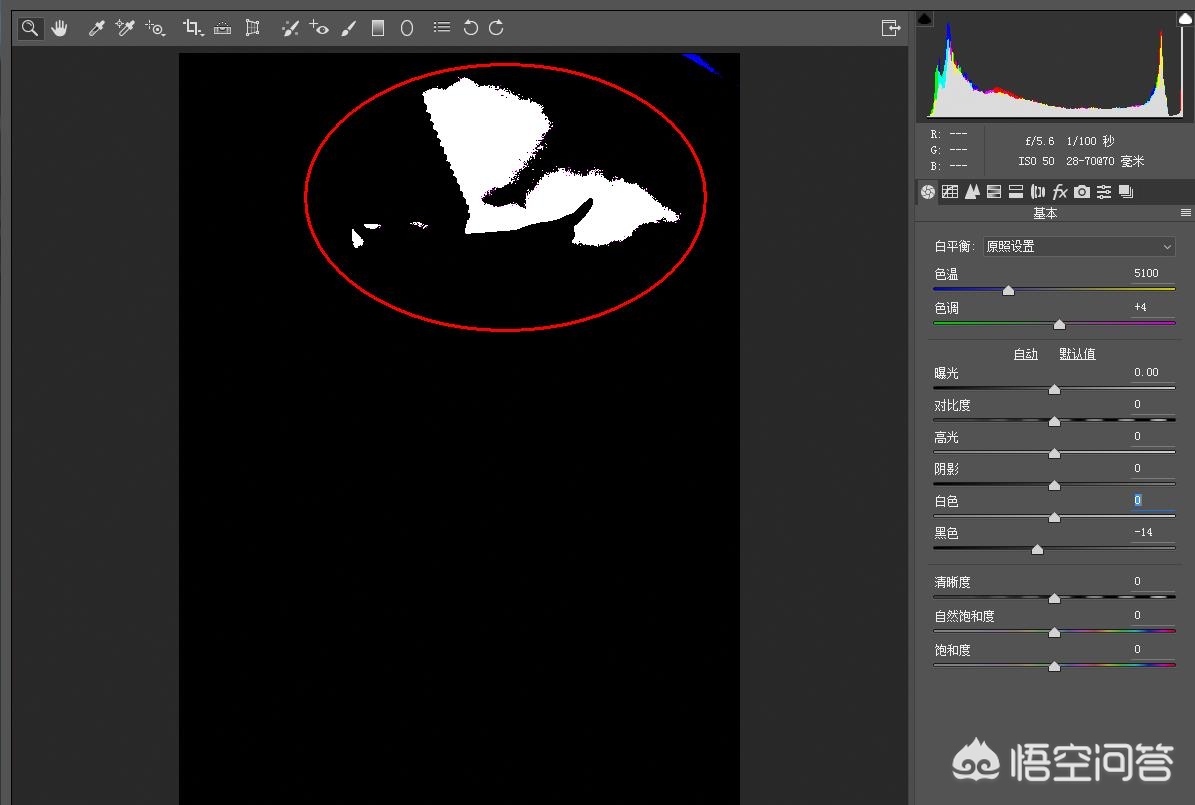This screenshot has height=805, width=1195.
Task: Toggle highlight clipping warning on histogram
Action: point(1186,18)
